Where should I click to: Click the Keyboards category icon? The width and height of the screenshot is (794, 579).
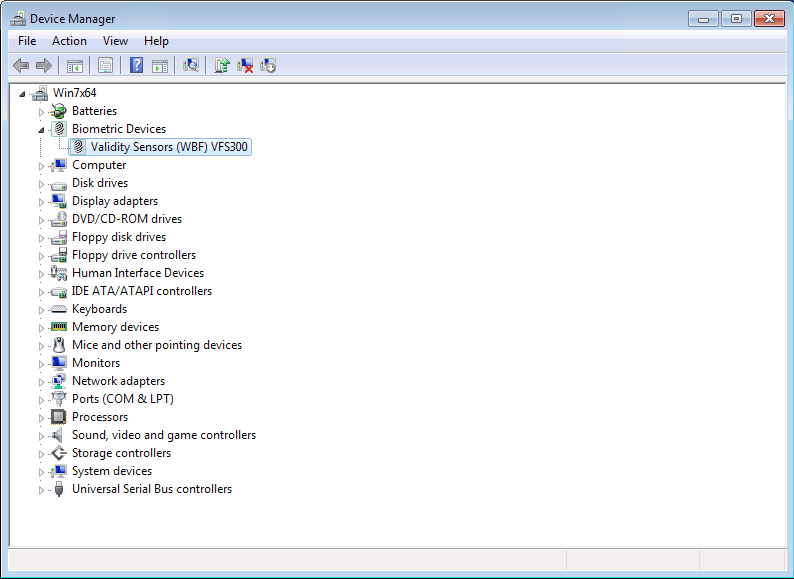coord(59,309)
